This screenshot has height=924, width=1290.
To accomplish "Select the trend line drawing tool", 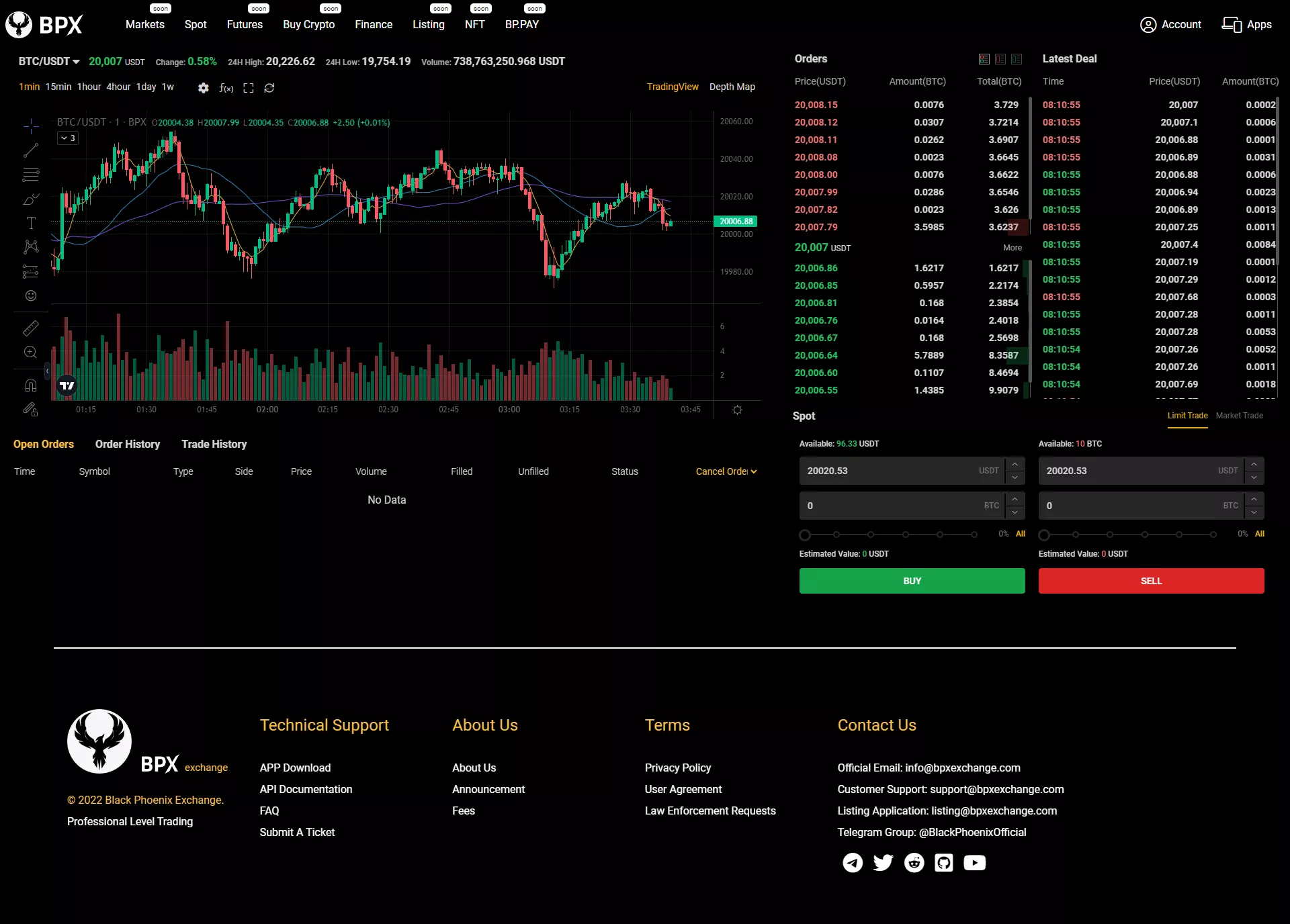I will tap(31, 150).
